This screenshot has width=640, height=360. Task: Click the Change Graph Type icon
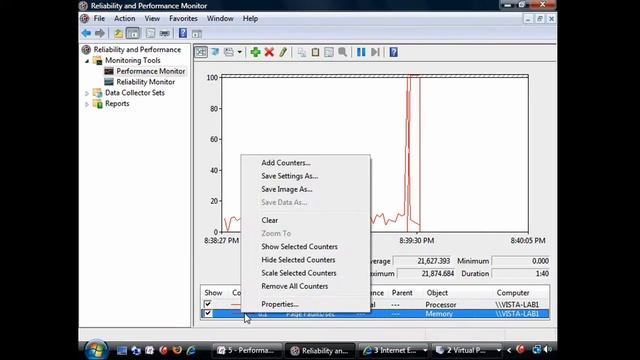point(229,52)
